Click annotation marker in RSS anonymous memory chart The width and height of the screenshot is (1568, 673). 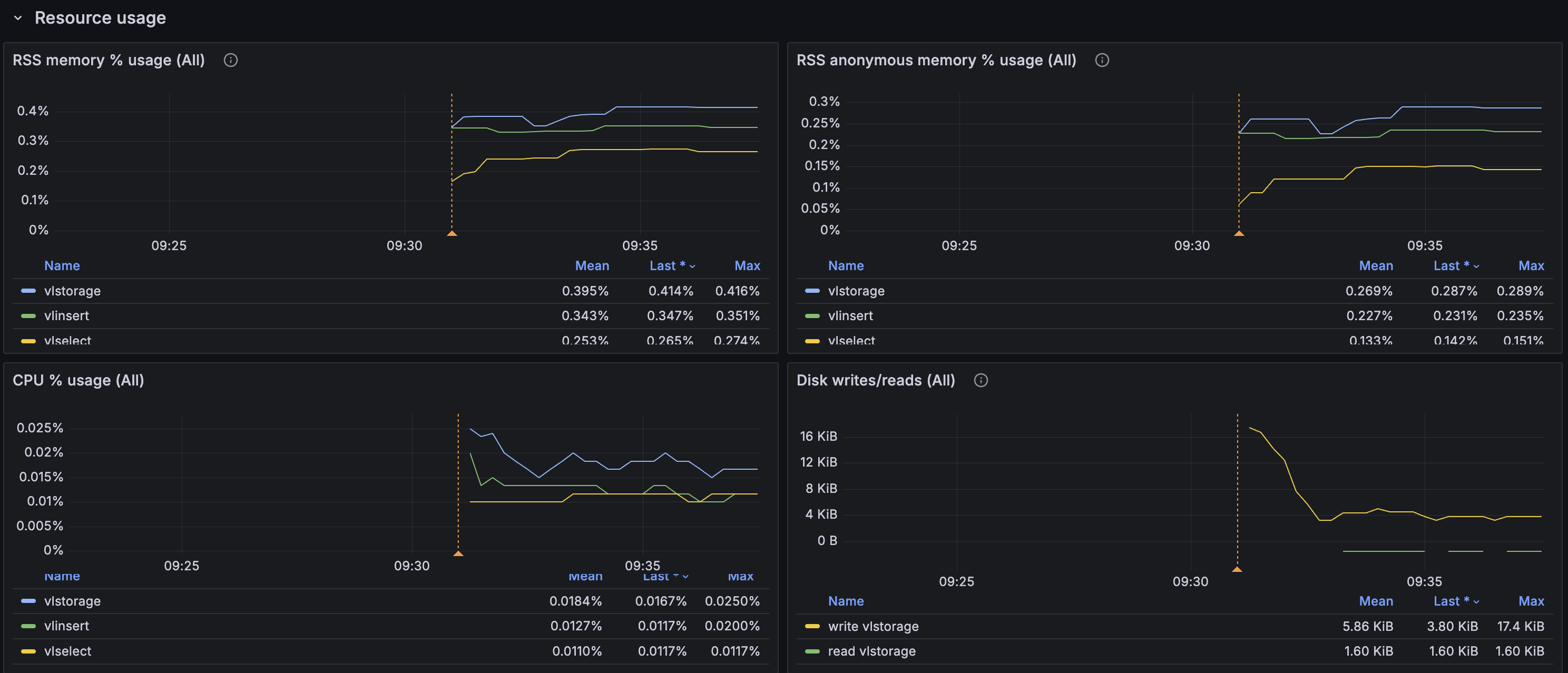[x=1239, y=233]
